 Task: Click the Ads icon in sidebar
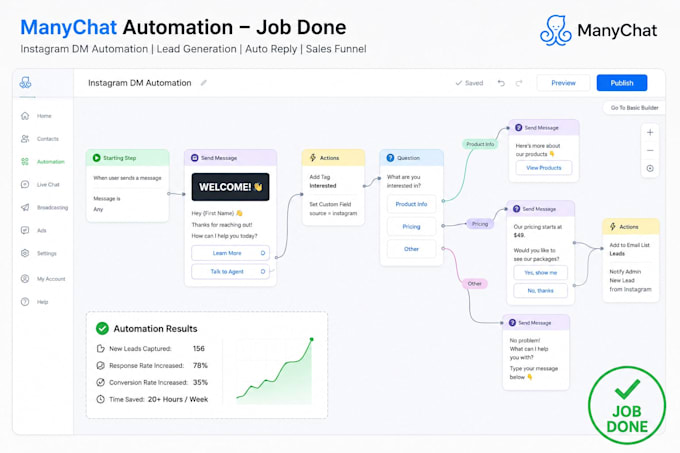(x=25, y=230)
